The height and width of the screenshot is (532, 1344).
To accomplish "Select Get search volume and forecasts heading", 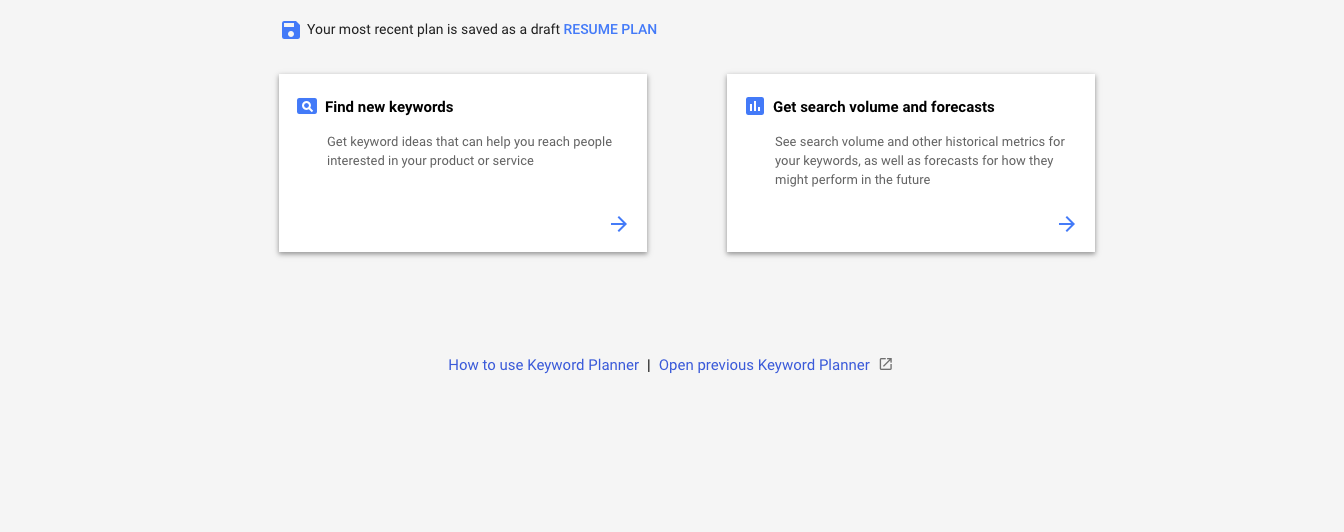I will [884, 107].
